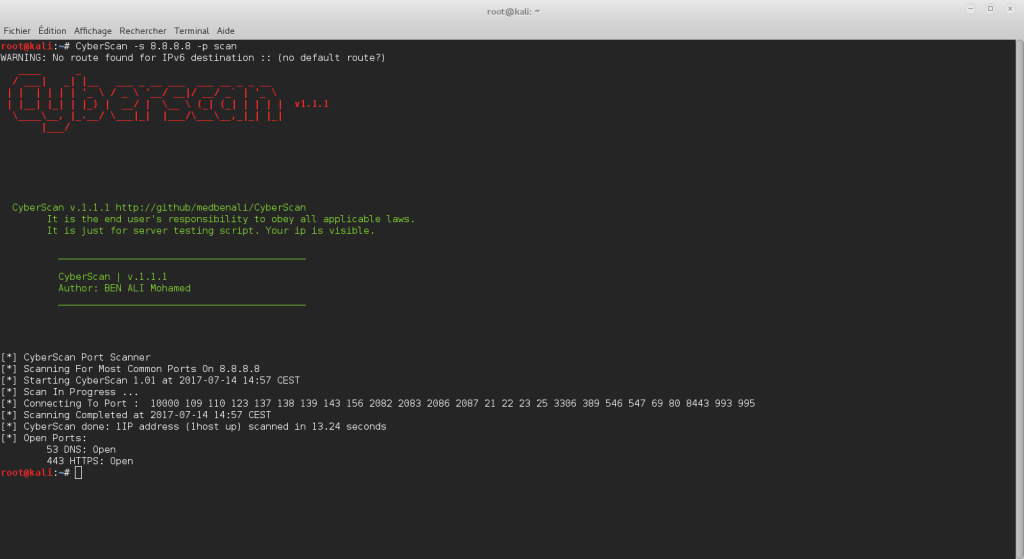
Task: Click the IPv6 WARNING message line
Action: point(193,57)
